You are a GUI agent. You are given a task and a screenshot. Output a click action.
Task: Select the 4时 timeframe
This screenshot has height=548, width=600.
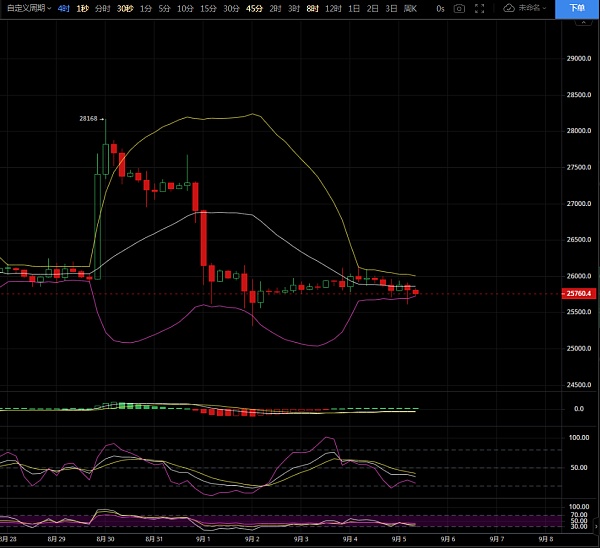[64, 8]
